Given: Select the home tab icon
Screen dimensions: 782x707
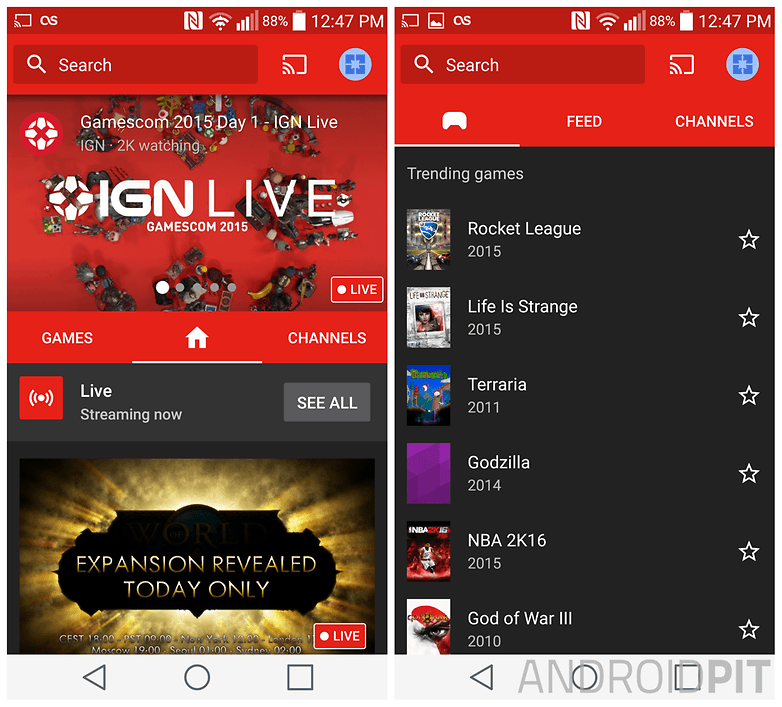Looking at the screenshot, I should click(197, 338).
